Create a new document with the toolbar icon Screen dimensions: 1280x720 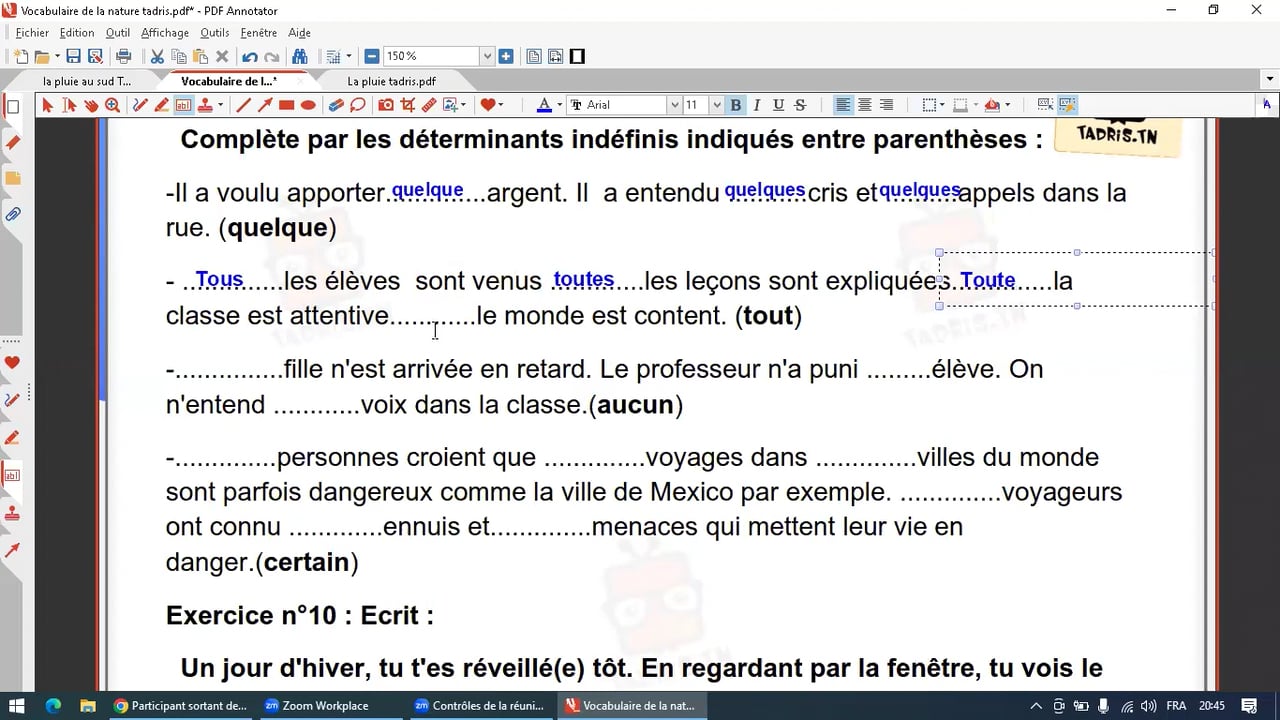pos(20,56)
